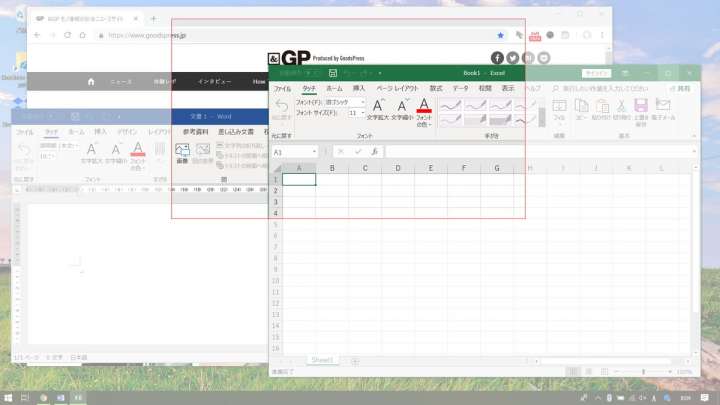Open the quick access toolbar customize arrow in Excel
Screen dimensions: 720x405
point(380,73)
